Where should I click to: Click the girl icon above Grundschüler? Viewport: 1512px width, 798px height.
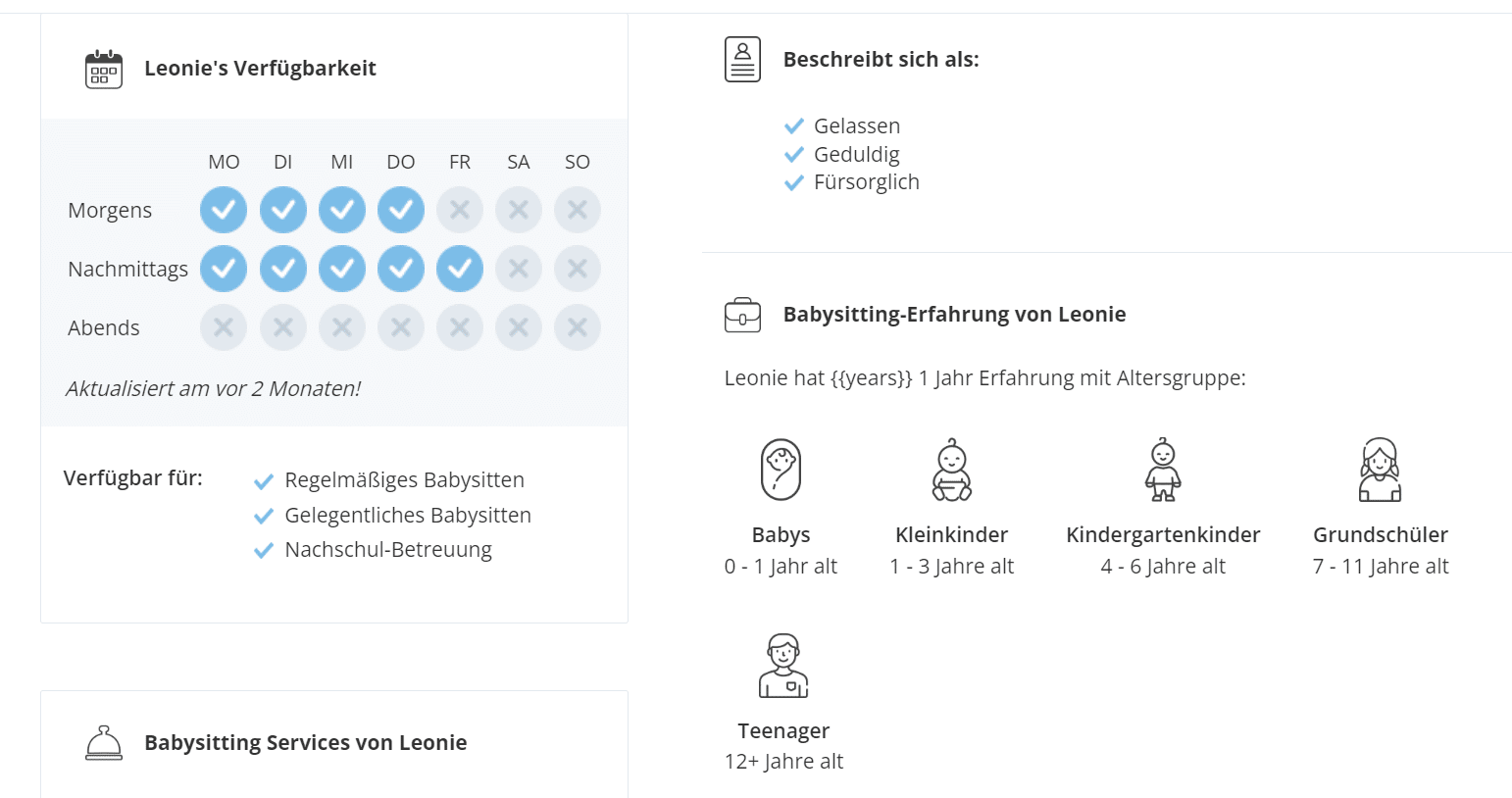1380,470
